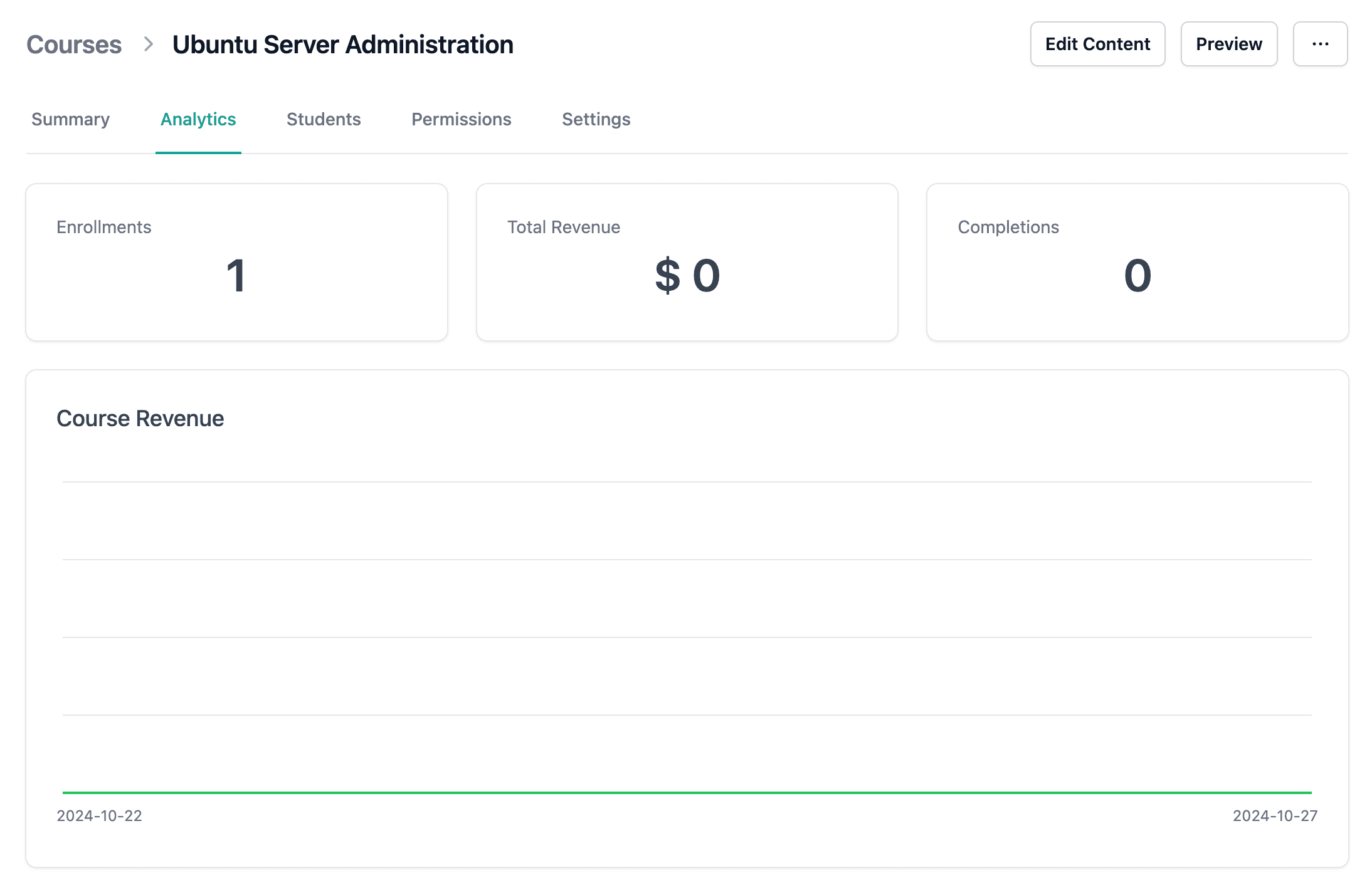
Task: Click the 2024-10-27 date label
Action: (x=1274, y=815)
